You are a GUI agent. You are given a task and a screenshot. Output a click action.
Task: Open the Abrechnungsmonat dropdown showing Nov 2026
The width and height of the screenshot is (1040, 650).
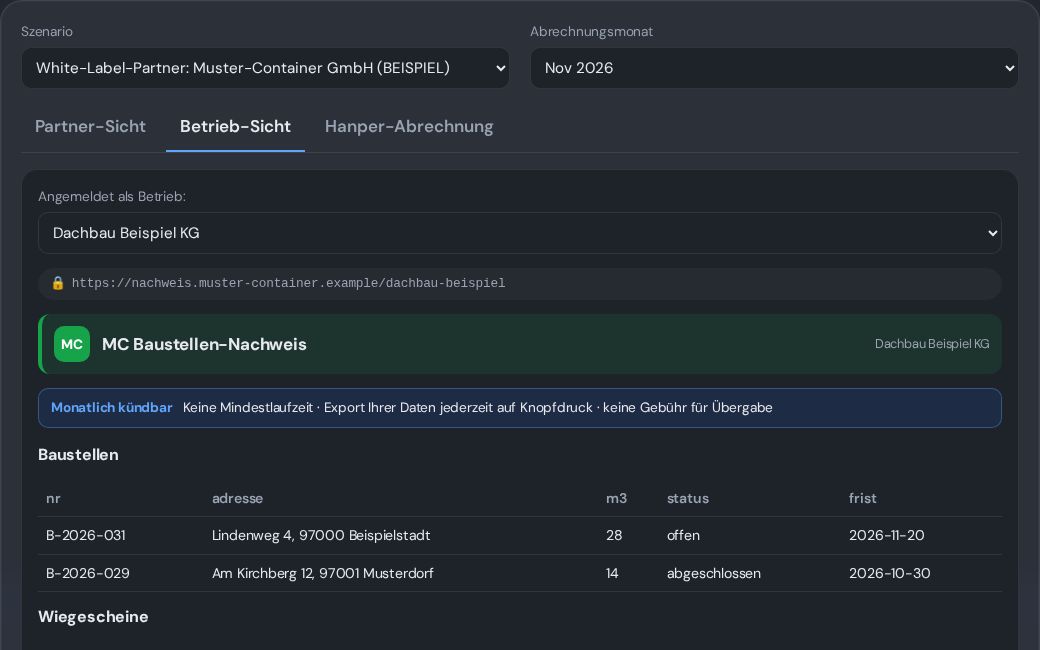point(774,68)
